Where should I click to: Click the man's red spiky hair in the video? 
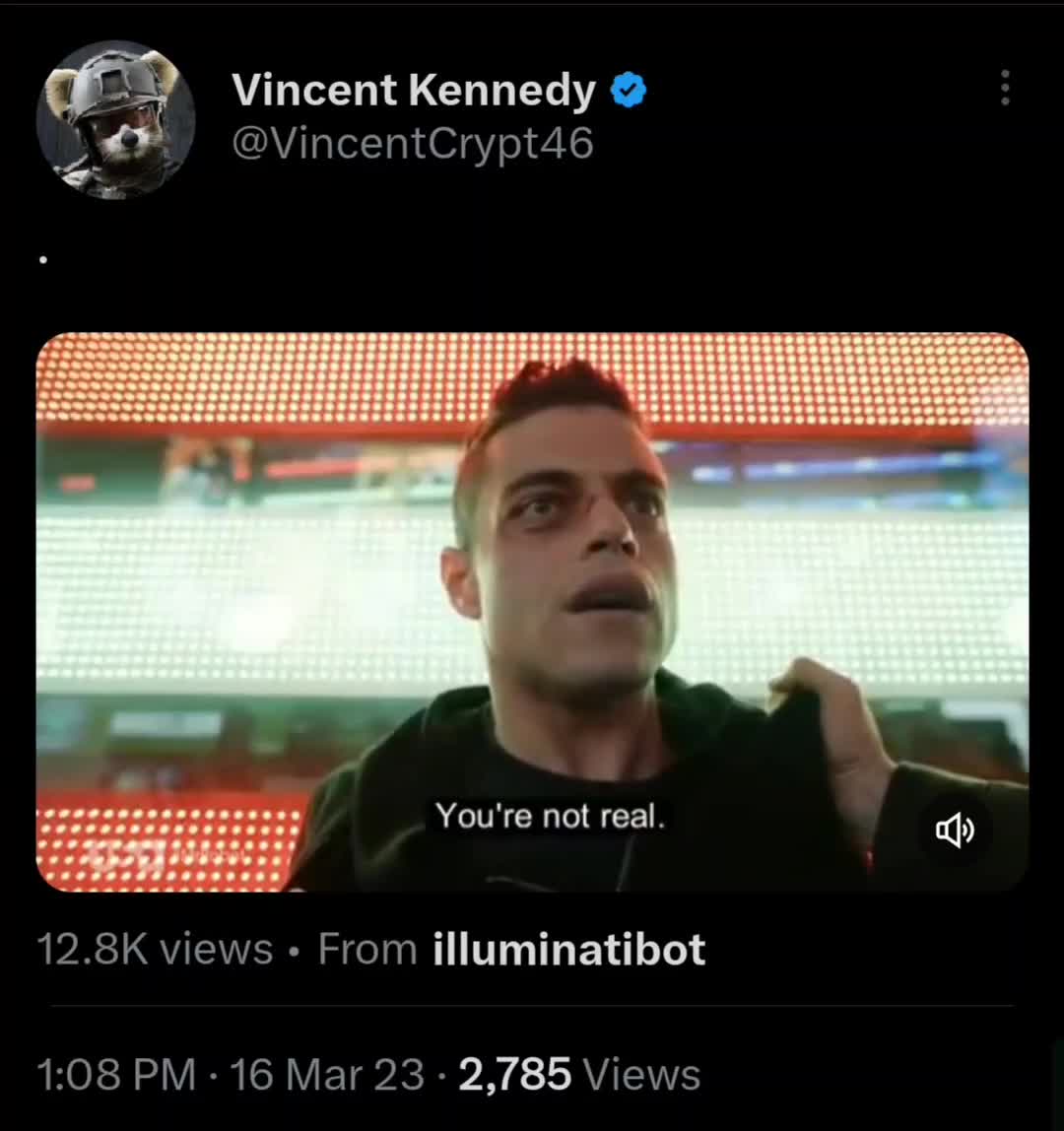(557, 389)
